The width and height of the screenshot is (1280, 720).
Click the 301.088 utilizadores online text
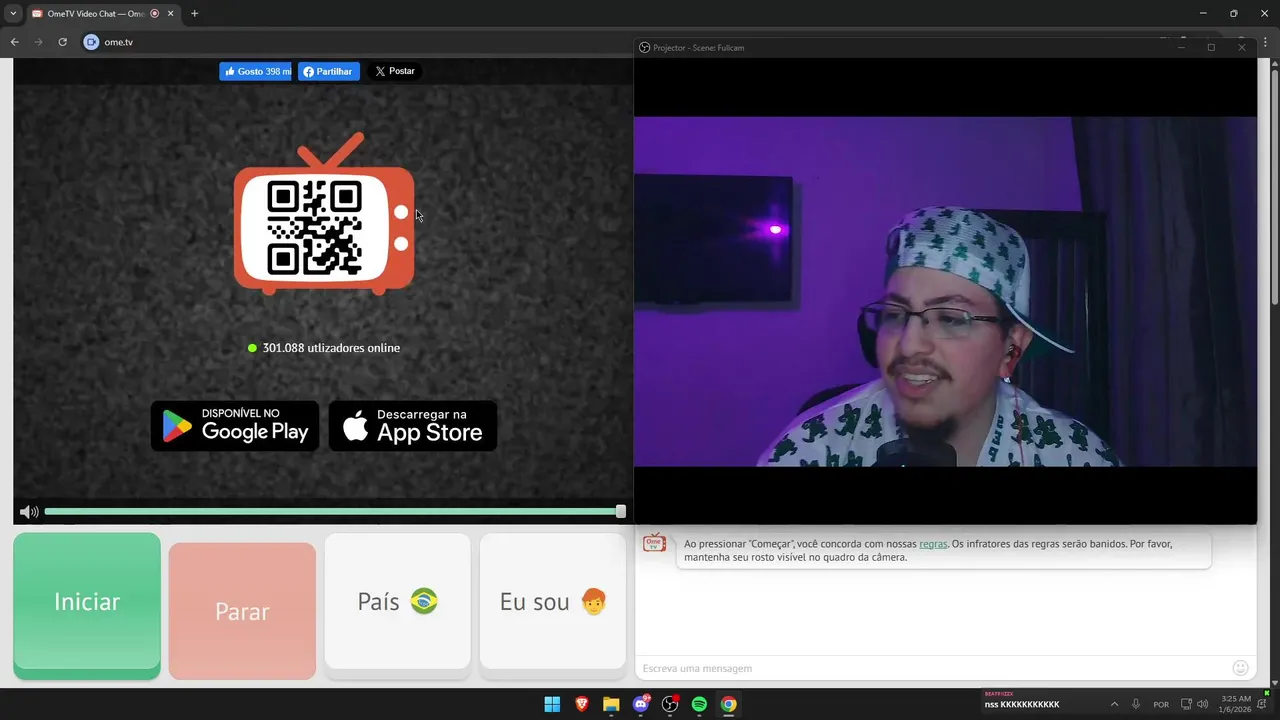coord(331,348)
